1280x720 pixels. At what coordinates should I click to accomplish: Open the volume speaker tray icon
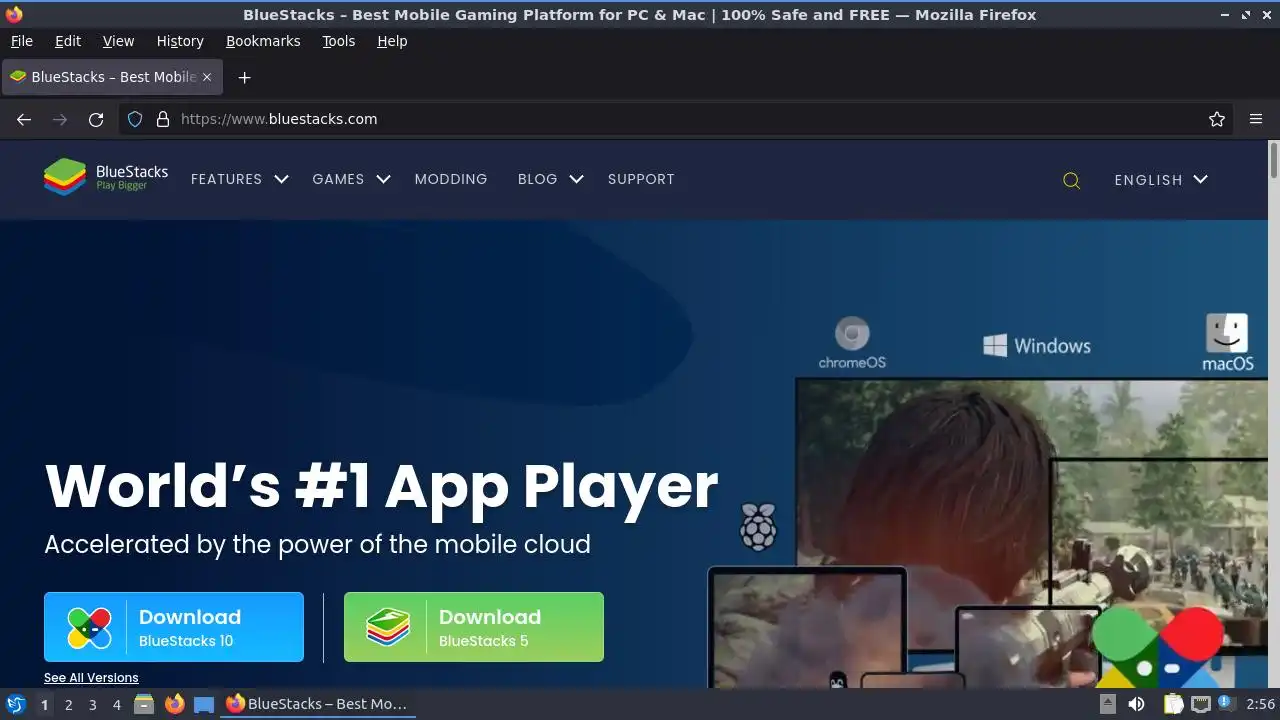tap(1136, 704)
